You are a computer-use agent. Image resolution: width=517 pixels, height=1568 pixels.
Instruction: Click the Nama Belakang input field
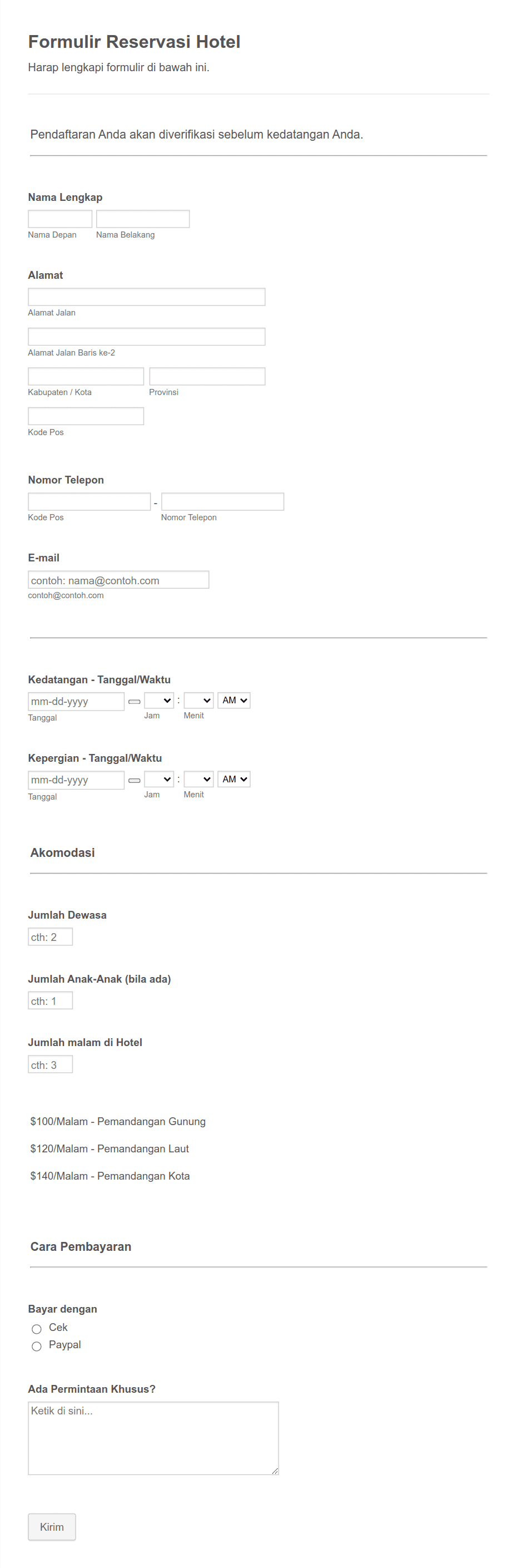click(x=142, y=219)
